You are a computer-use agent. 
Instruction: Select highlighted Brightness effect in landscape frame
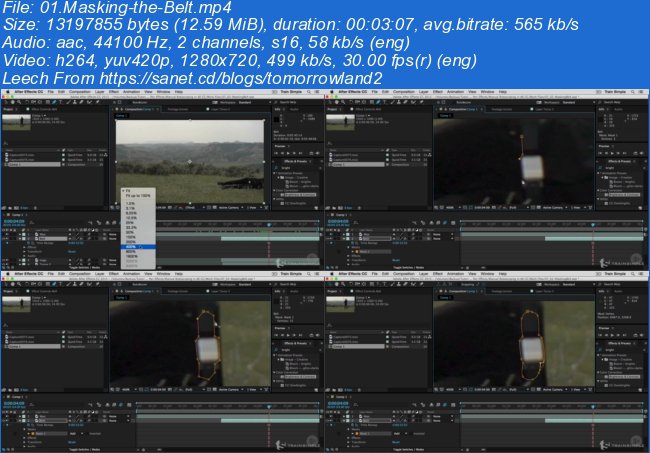click(300, 195)
